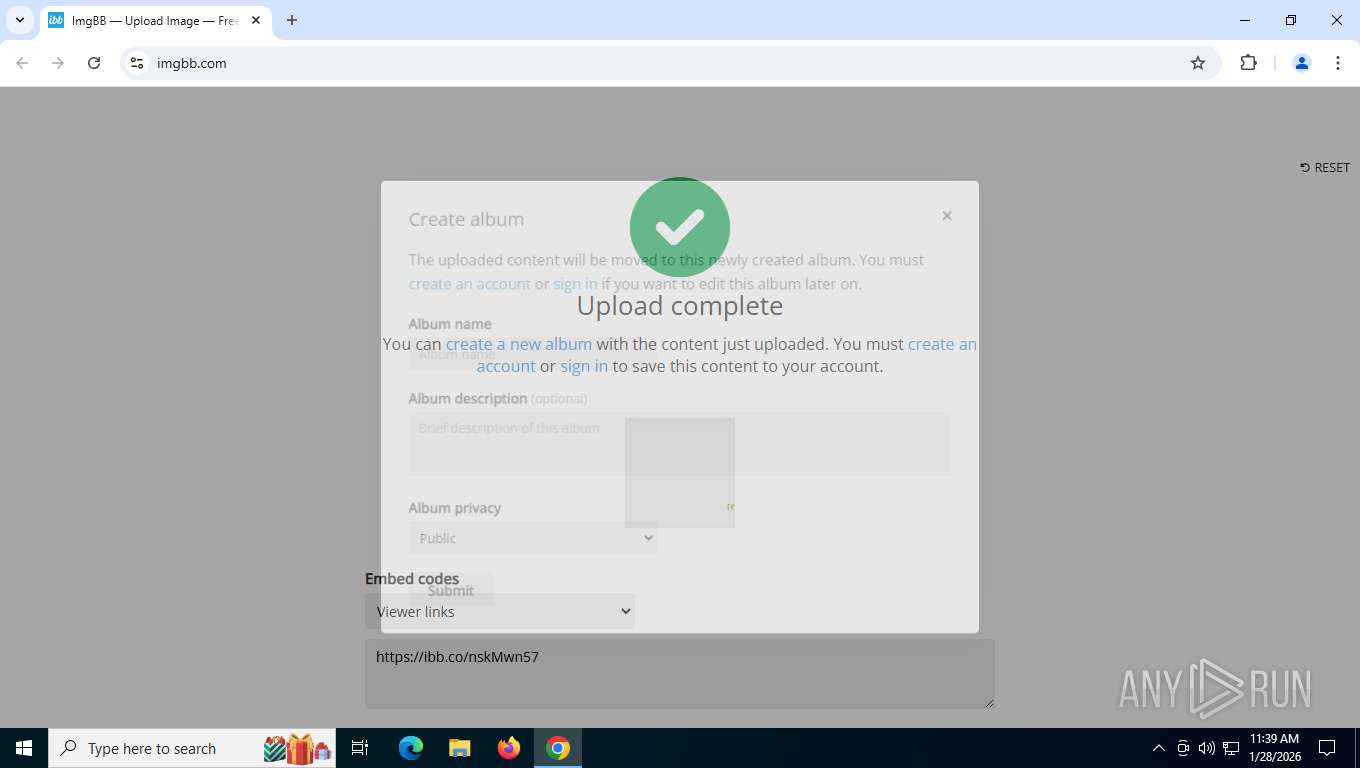1360x768 pixels.
Task: Click the create an account link in dialog
Action: [x=470, y=284]
